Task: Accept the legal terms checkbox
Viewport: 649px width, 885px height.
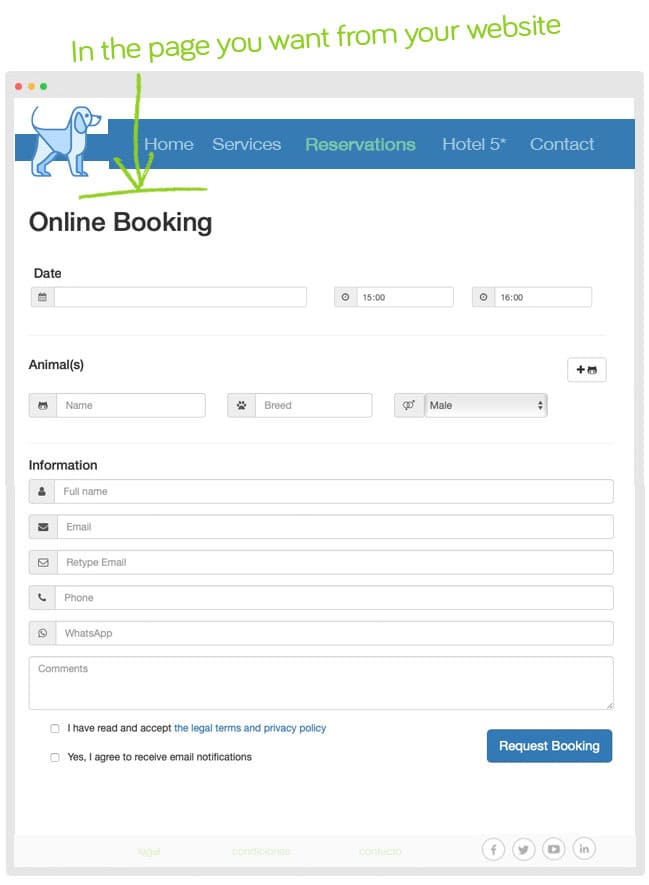Action: tap(55, 729)
